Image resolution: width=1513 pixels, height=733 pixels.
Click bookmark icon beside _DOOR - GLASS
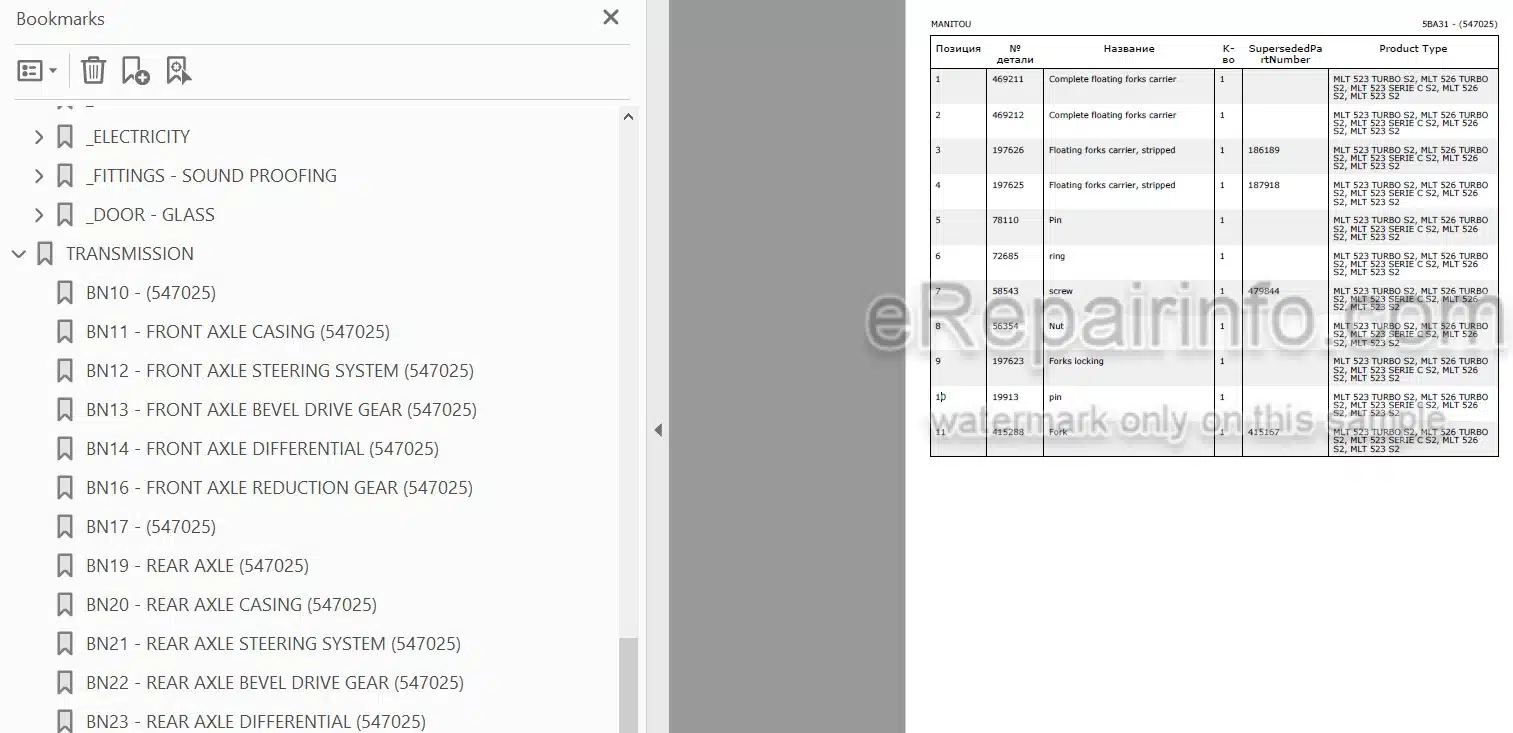(65, 215)
